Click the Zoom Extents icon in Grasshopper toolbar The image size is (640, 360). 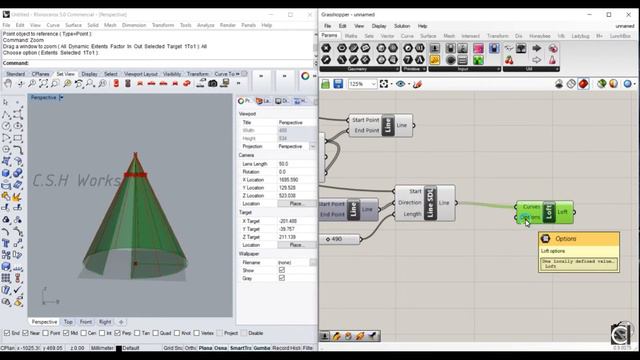point(384,84)
